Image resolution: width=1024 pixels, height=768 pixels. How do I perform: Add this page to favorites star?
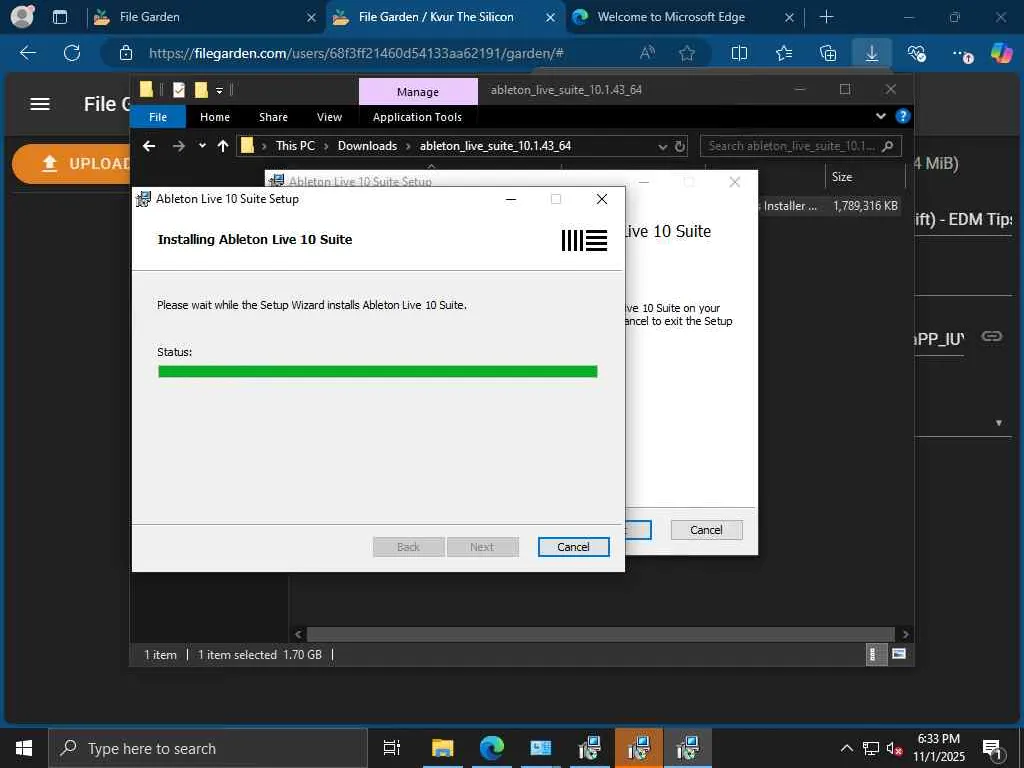coord(686,53)
